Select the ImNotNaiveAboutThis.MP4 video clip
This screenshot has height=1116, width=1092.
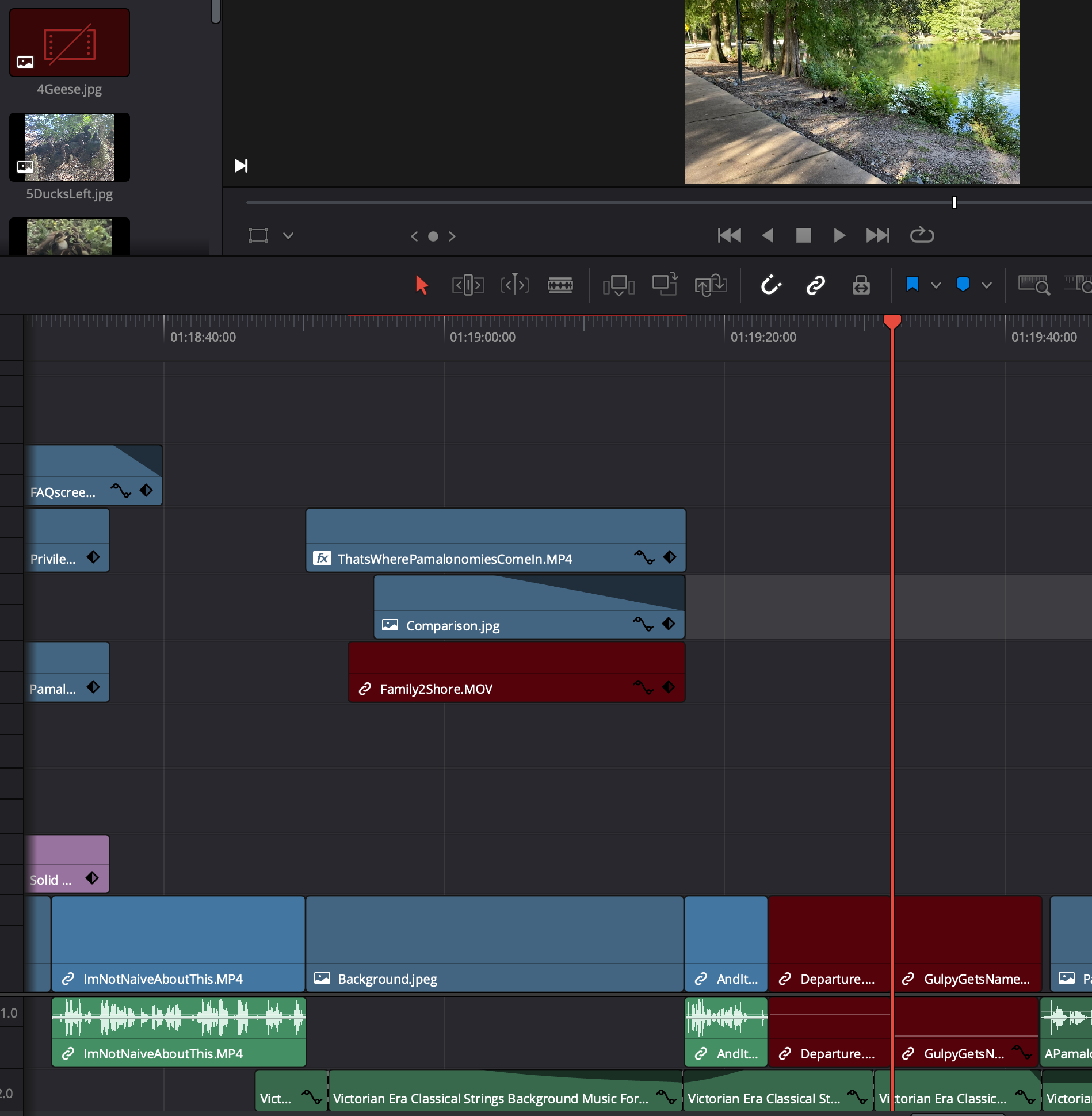[x=178, y=943]
